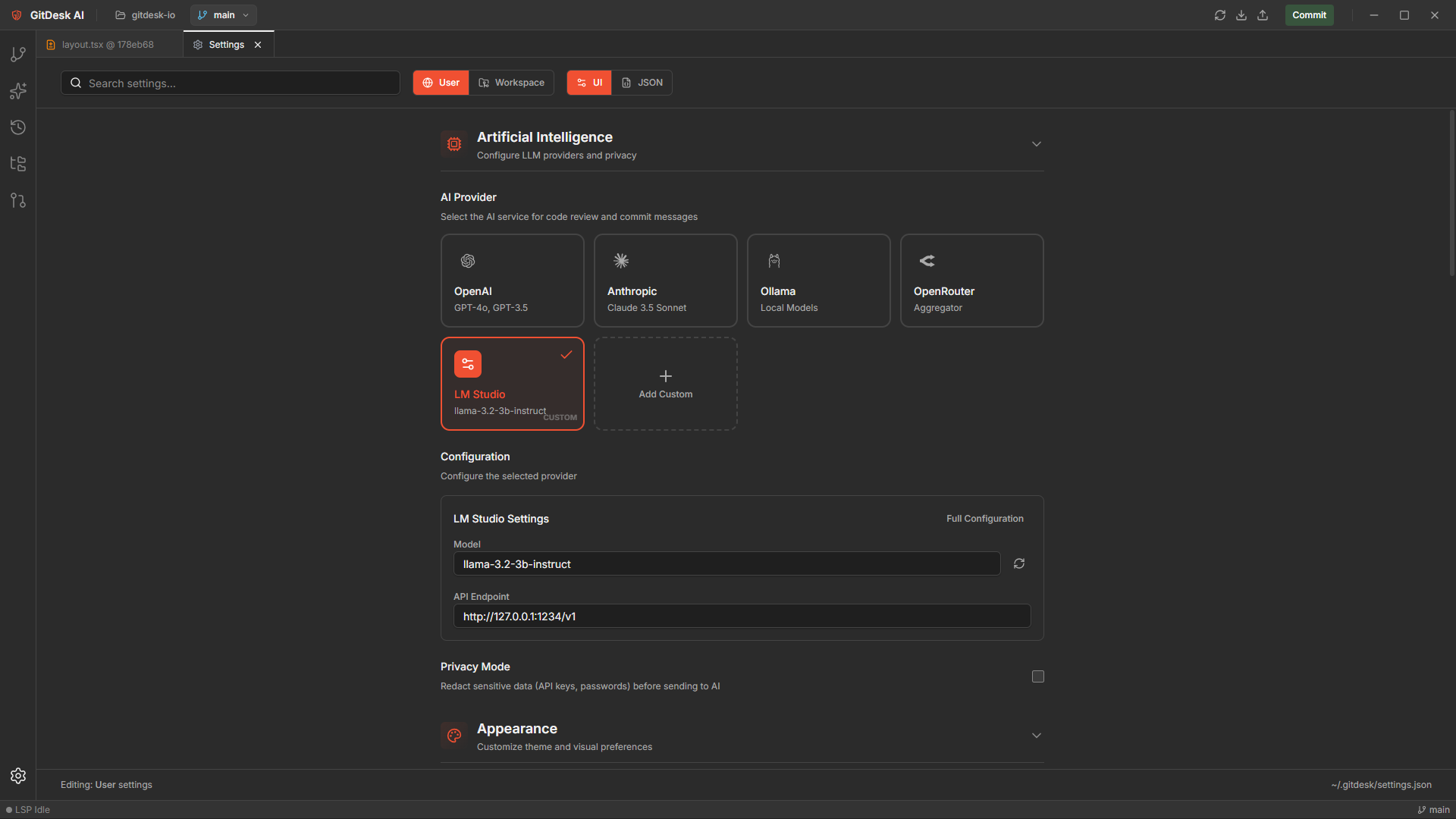The image size is (1456, 819).
Task: Switch settings scope to Workspace
Action: coord(512,83)
